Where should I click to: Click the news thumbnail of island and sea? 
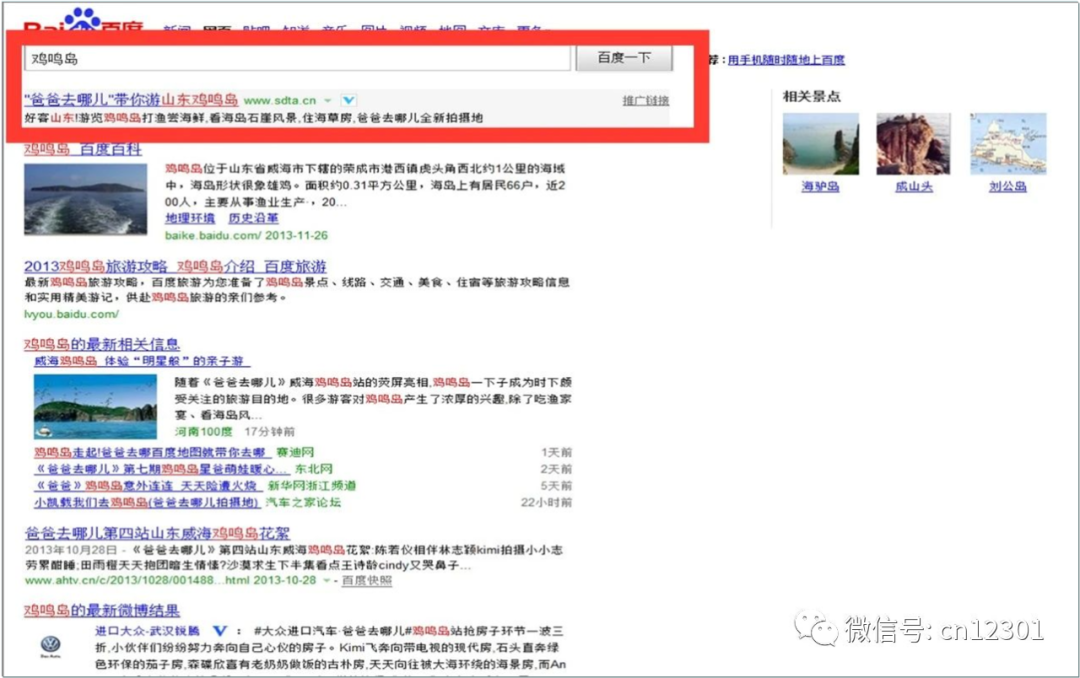click(x=95, y=407)
